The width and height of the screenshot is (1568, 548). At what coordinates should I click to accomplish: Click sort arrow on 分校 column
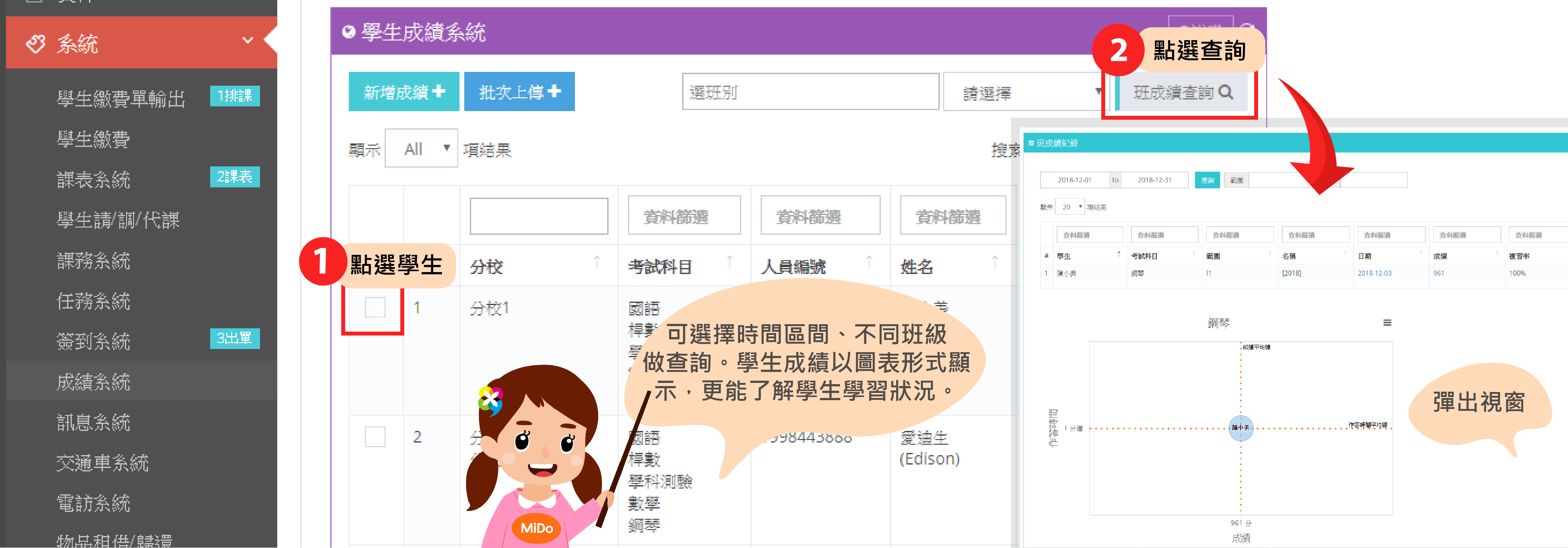pos(597,262)
